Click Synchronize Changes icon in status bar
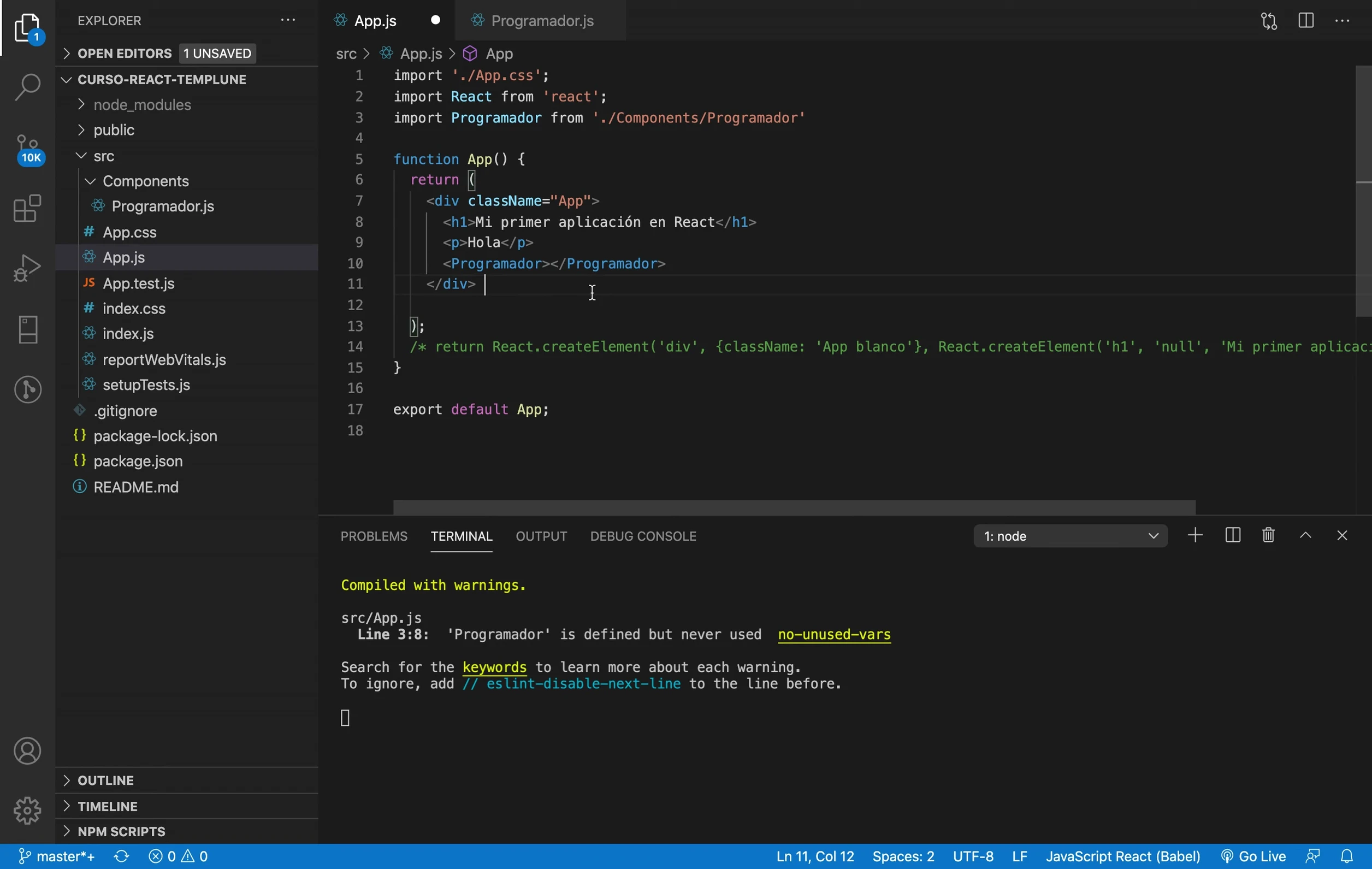This screenshot has height=869, width=1372. pos(121,856)
